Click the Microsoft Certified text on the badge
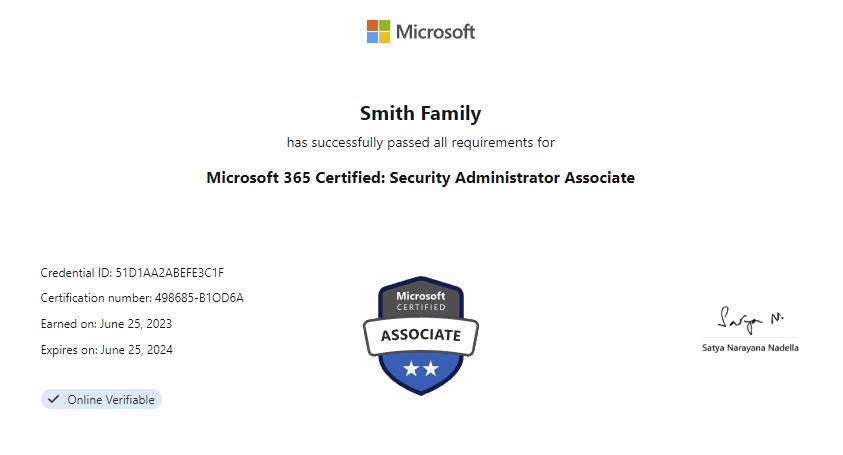The image size is (843, 455). (421, 301)
